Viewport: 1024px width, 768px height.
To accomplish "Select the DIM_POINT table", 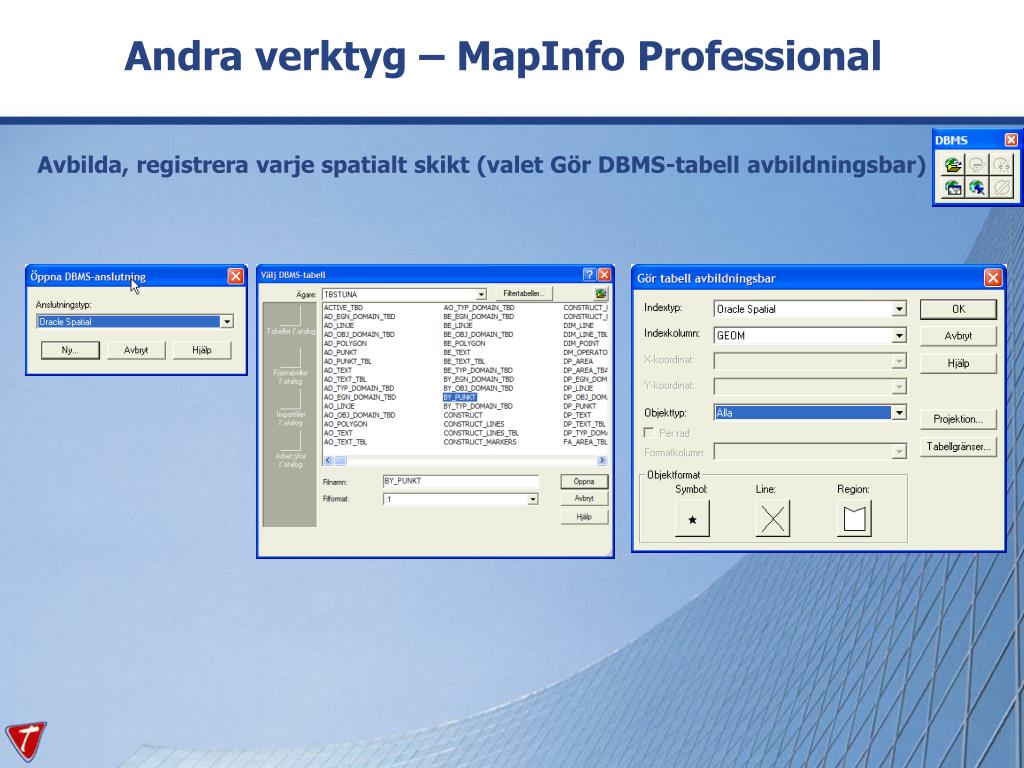I will (581, 344).
